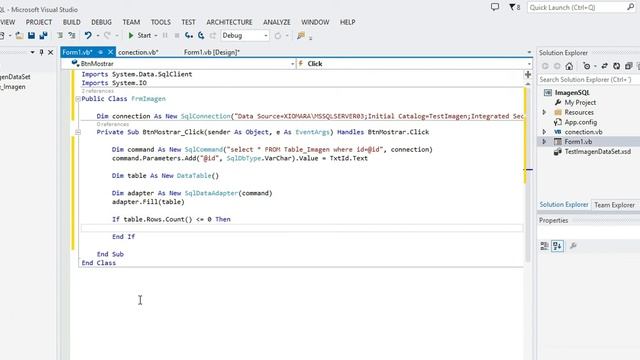Click the Step Out icon
The width and height of the screenshot is (640, 360).
[x=213, y=36]
